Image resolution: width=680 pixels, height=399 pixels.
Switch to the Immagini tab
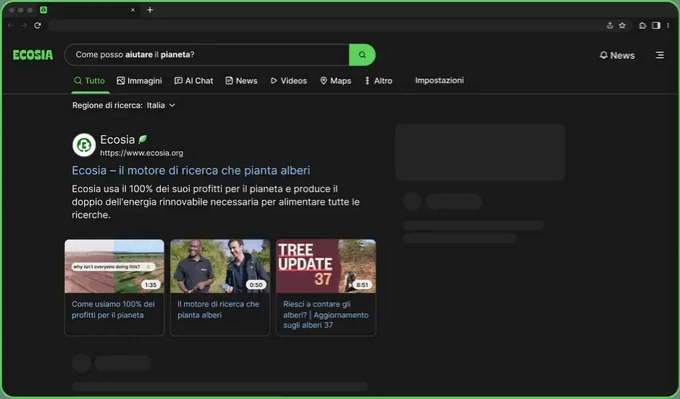coord(139,81)
